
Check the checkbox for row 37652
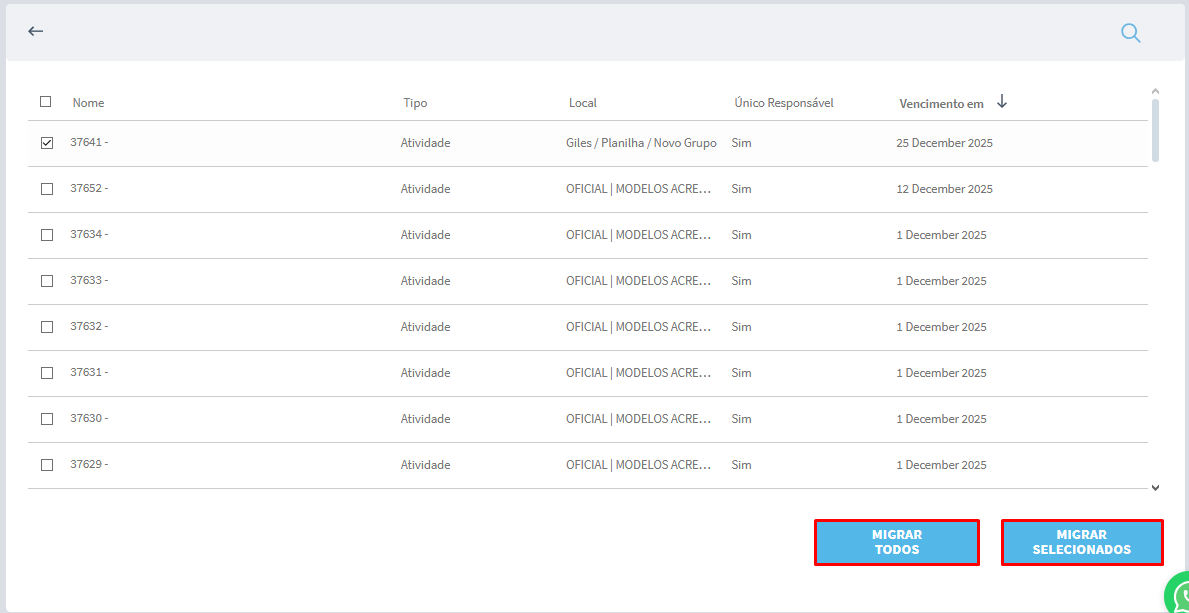coord(47,189)
